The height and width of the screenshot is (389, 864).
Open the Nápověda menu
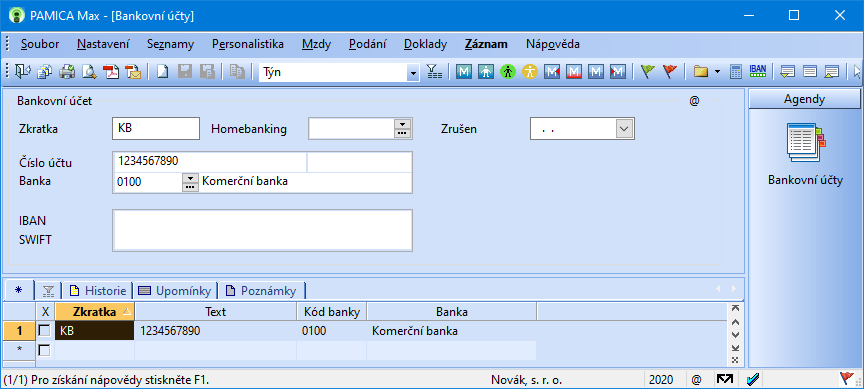click(x=553, y=44)
